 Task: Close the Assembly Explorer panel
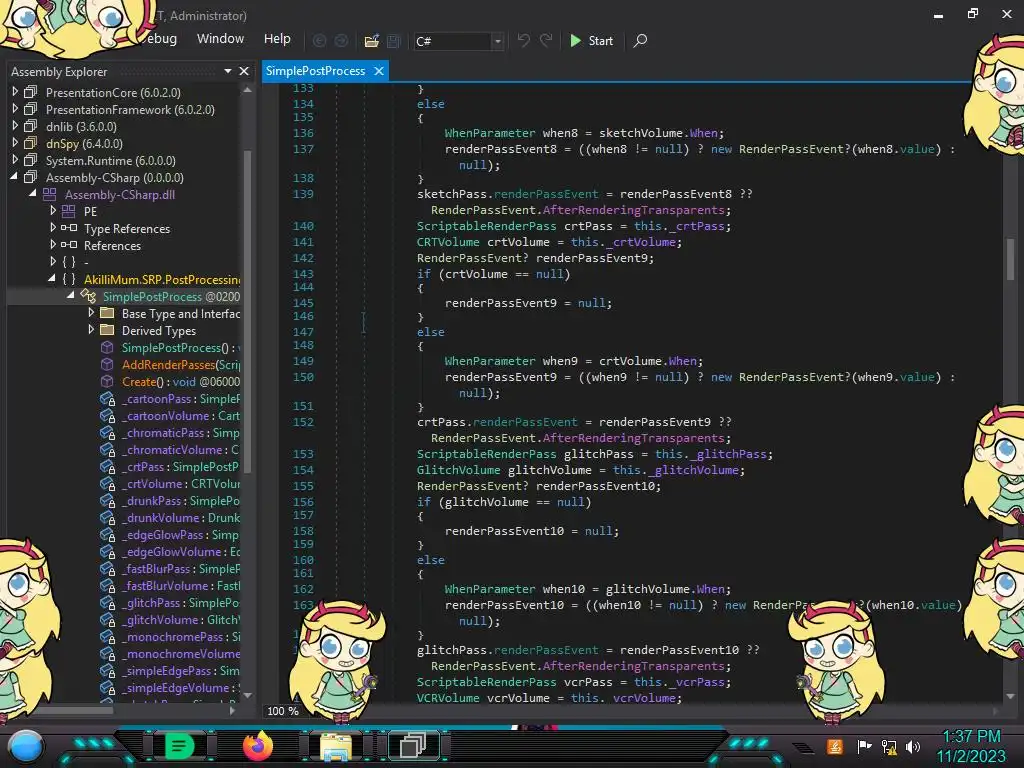point(244,71)
